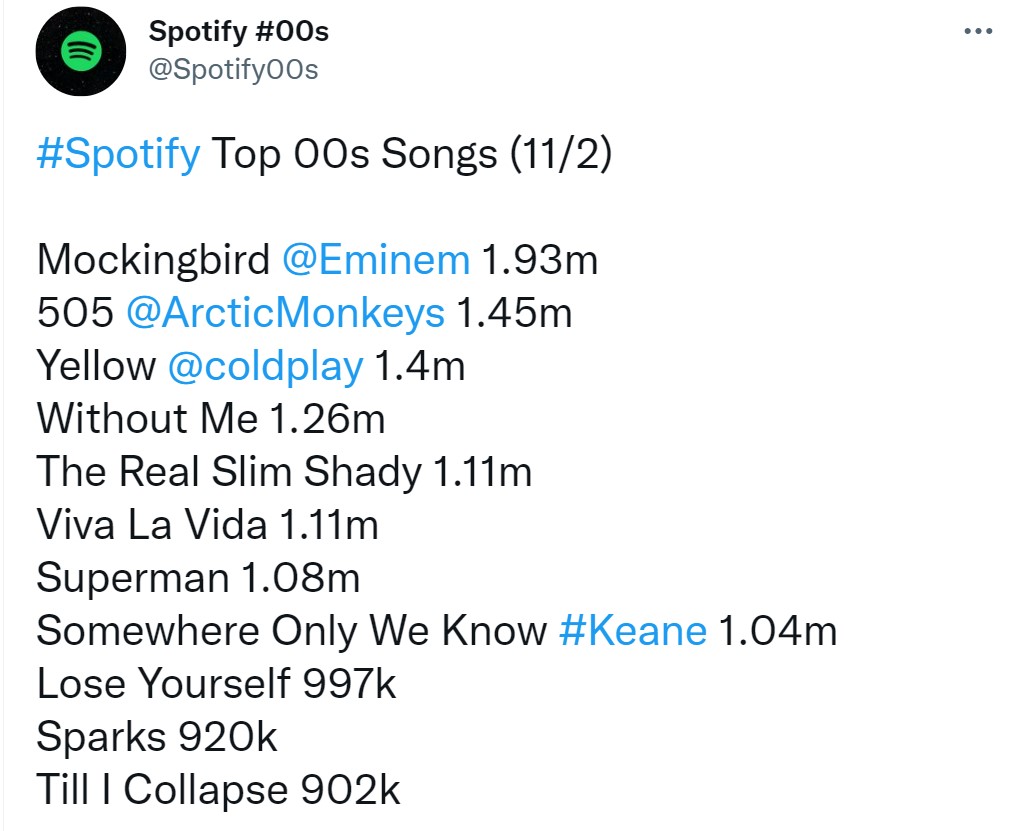Image resolution: width=1018 pixels, height=831 pixels.
Task: Select the "Till I Collapse 902k" line
Action: [218, 790]
